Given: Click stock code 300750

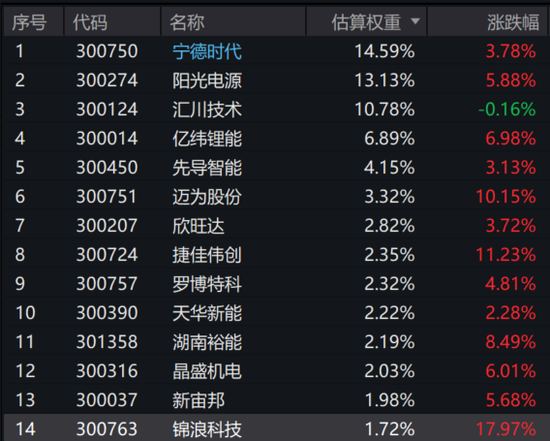Looking at the screenshot, I should pos(107,51).
